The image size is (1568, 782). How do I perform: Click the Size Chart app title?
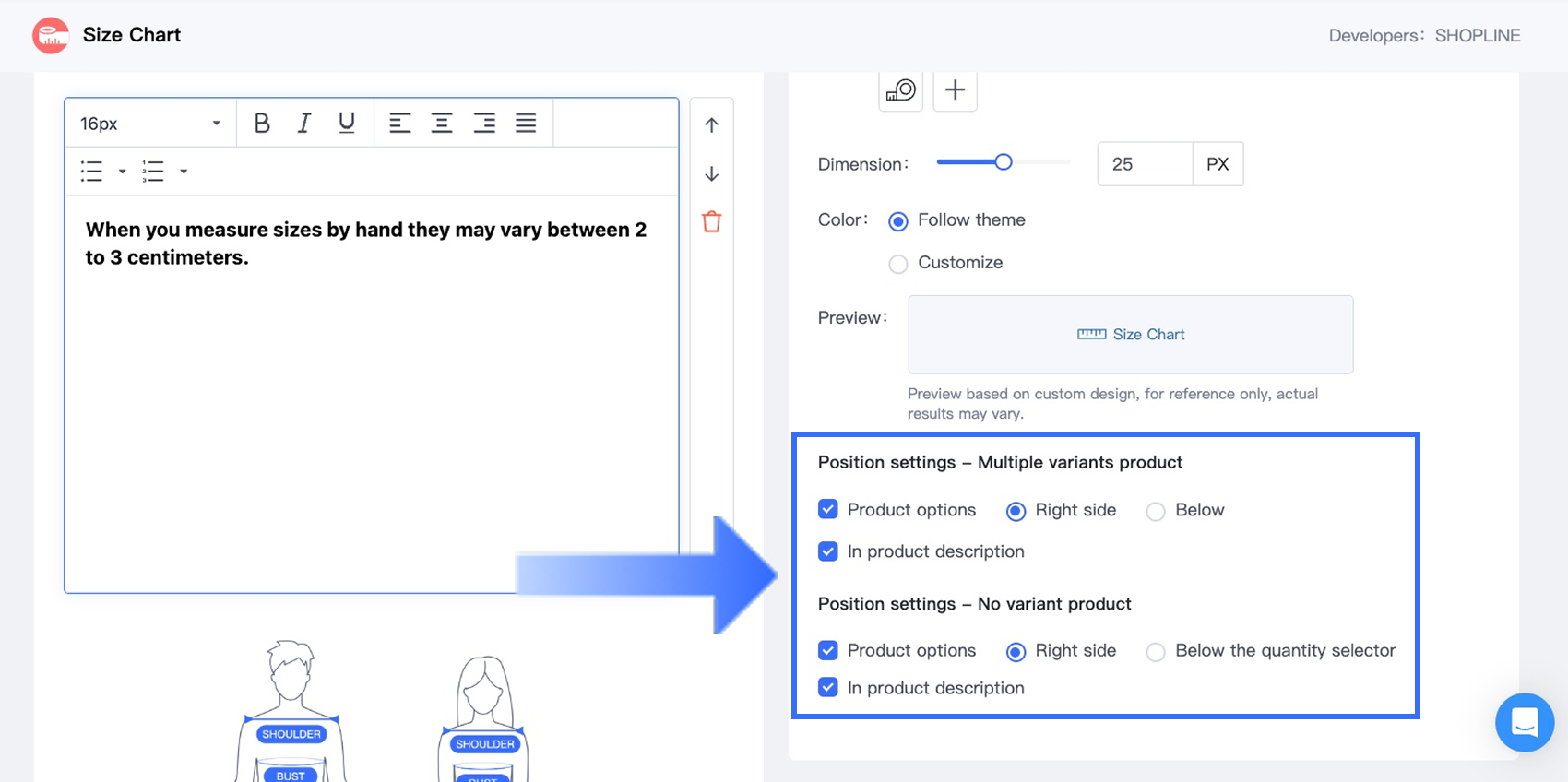click(x=132, y=35)
